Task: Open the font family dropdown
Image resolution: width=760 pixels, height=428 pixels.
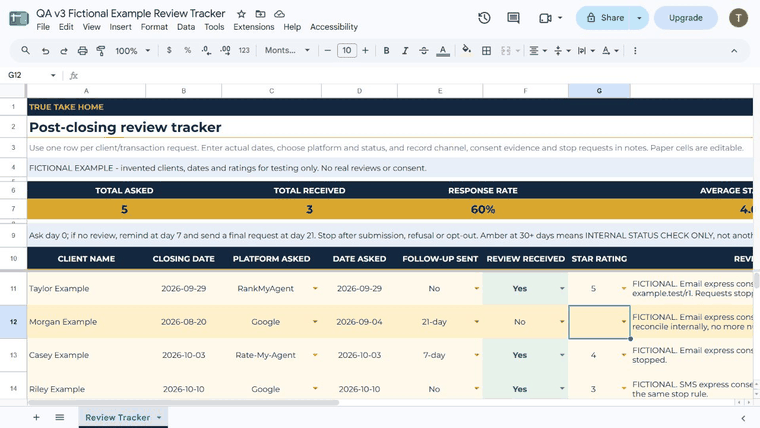Action: point(287,50)
